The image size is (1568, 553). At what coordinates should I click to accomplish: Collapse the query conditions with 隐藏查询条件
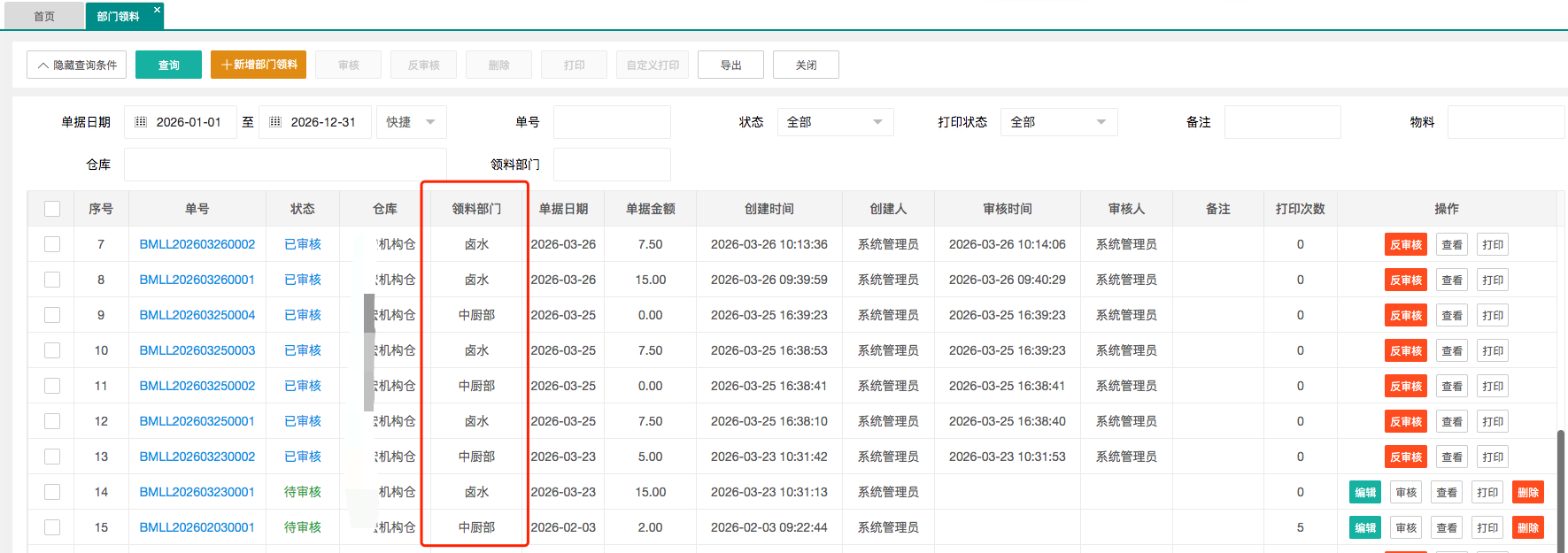pyautogui.click(x=76, y=65)
